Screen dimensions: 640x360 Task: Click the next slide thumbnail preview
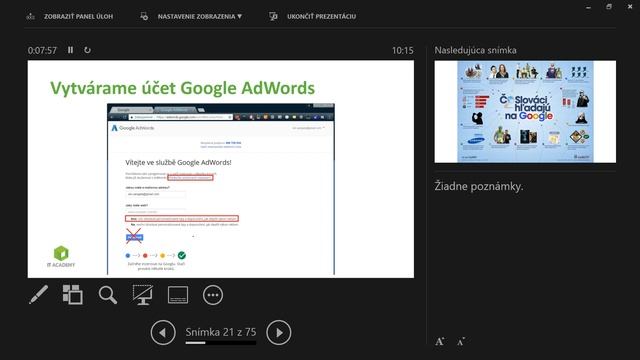(525, 112)
